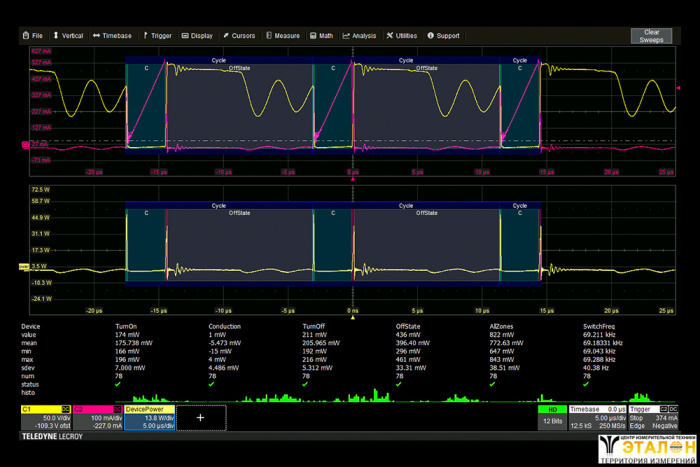Open the Timebase menu

[112, 36]
